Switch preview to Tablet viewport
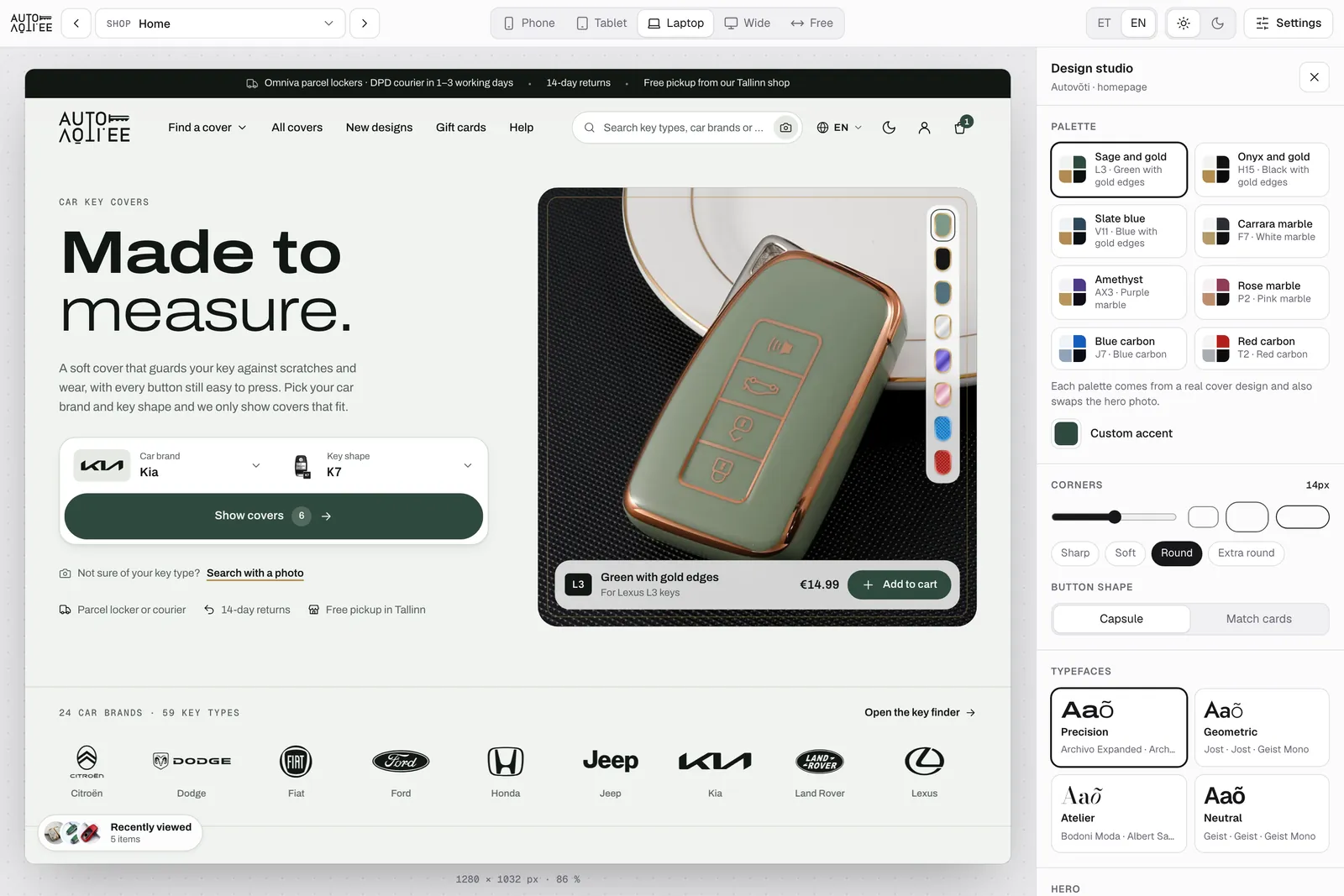This screenshot has width=1344, height=896. 601,24
